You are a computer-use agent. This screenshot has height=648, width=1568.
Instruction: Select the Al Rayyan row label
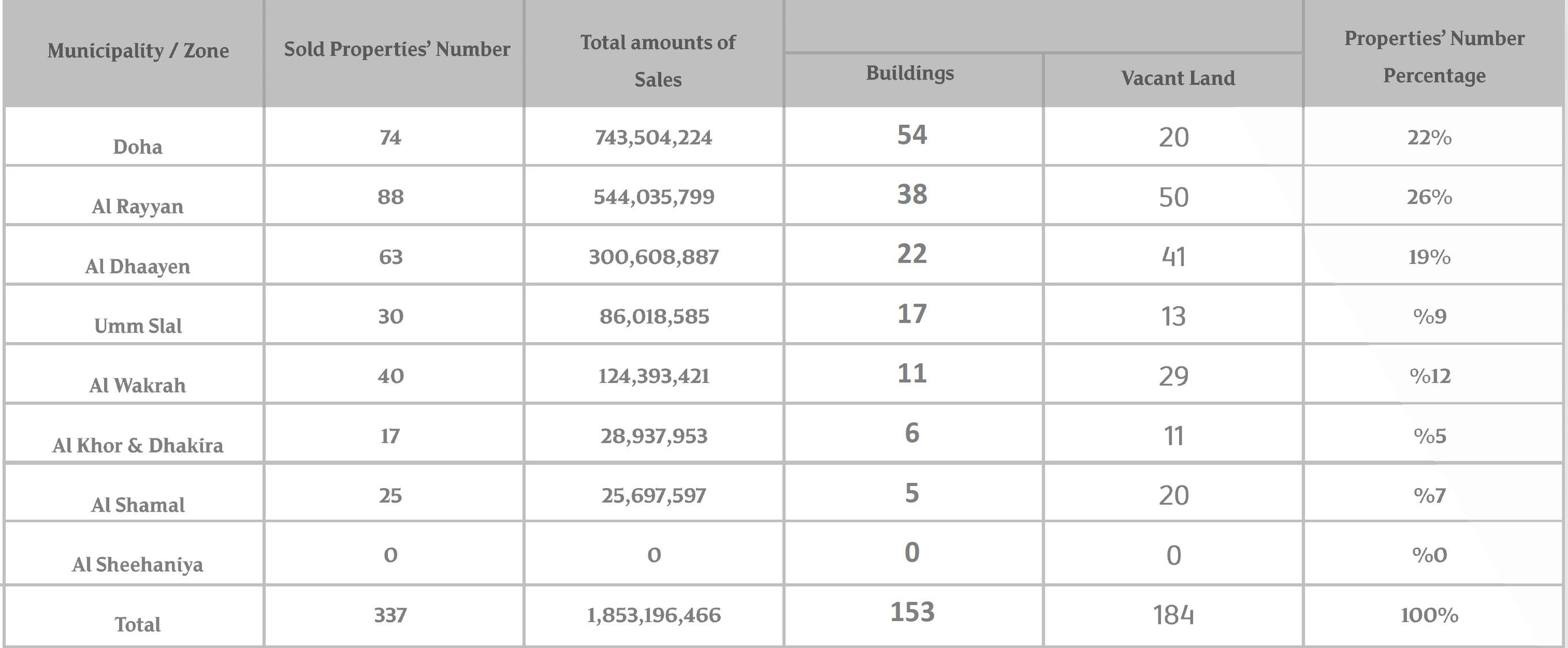point(137,207)
